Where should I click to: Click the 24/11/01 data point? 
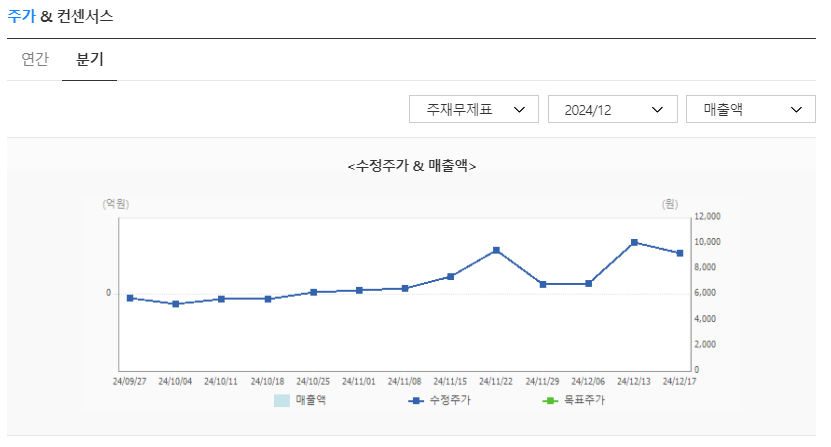click(x=359, y=290)
